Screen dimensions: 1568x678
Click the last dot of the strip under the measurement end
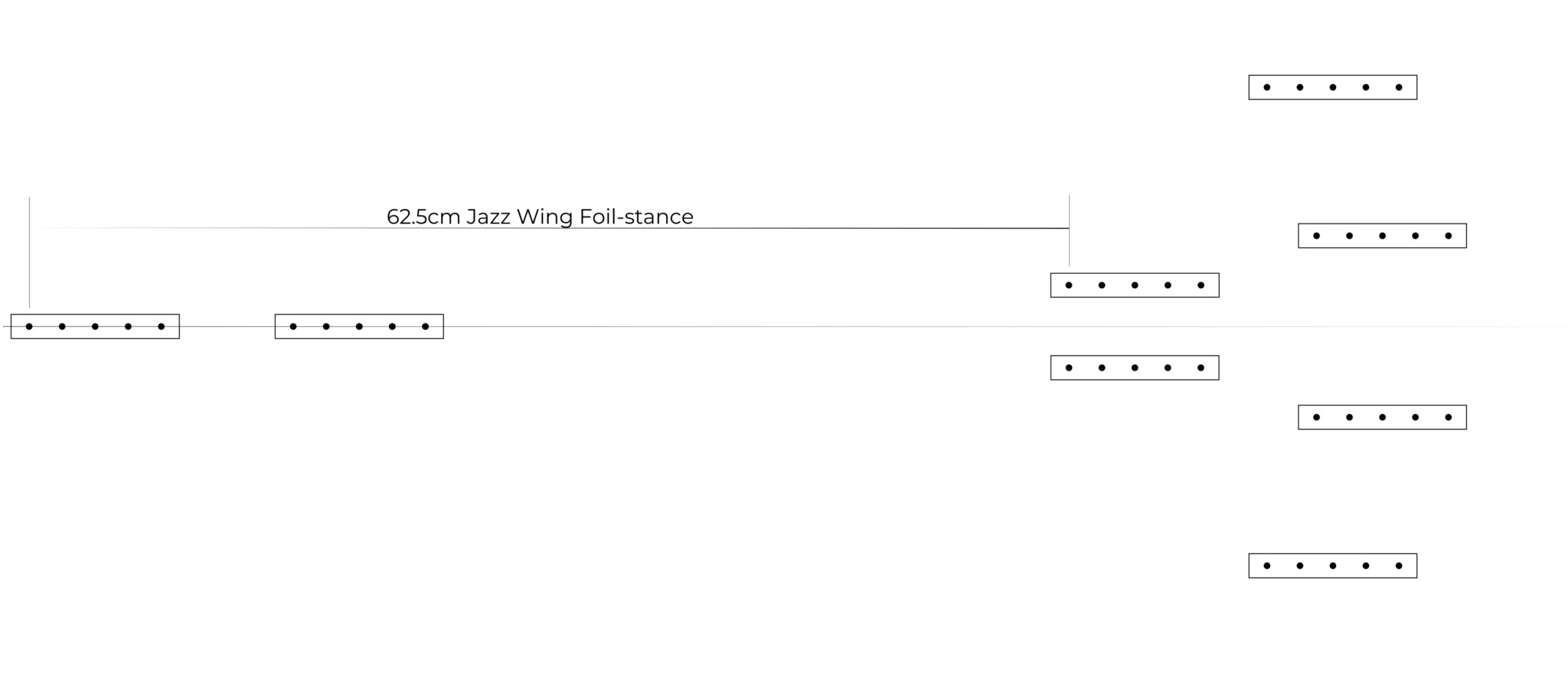tap(1200, 285)
